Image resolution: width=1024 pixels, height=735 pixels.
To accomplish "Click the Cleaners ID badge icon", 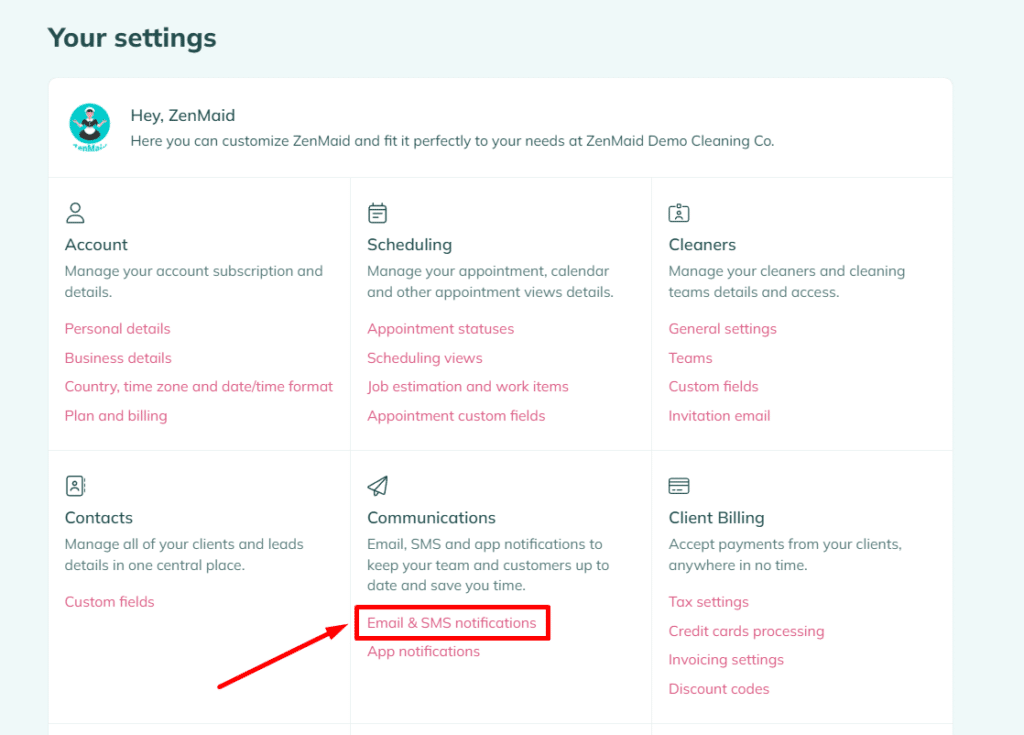I will coord(679,213).
